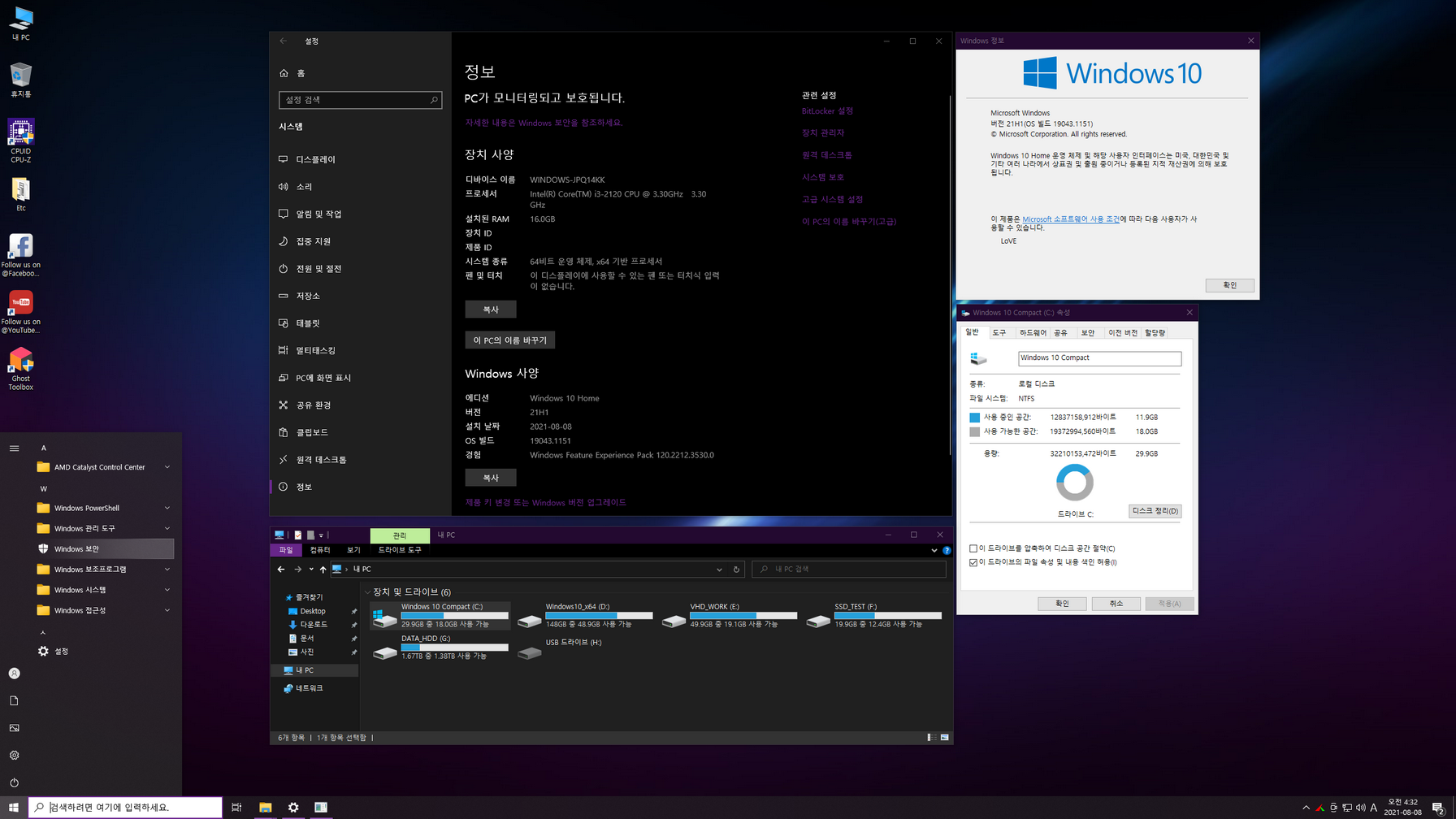This screenshot has width=1456, height=819.
Task: Expand the Windows 관리 도구 folder
Action: click(x=105, y=528)
